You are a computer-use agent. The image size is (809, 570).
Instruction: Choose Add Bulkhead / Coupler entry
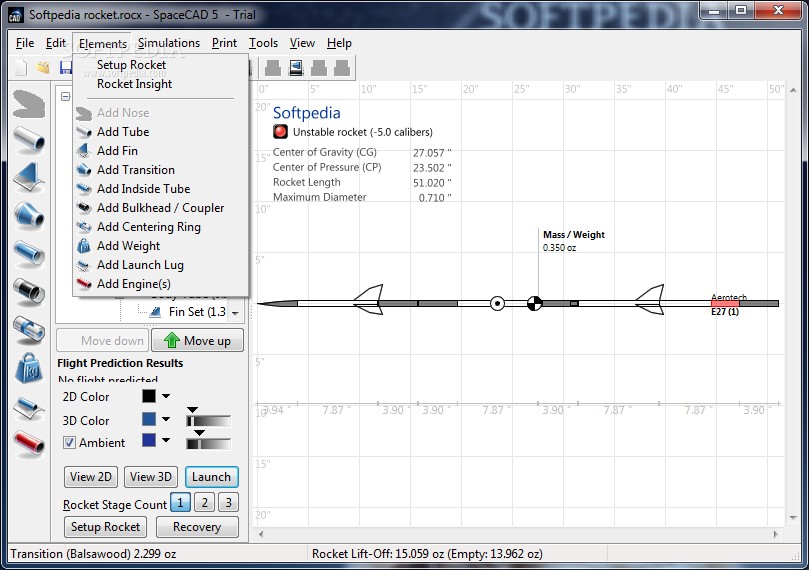[160, 208]
